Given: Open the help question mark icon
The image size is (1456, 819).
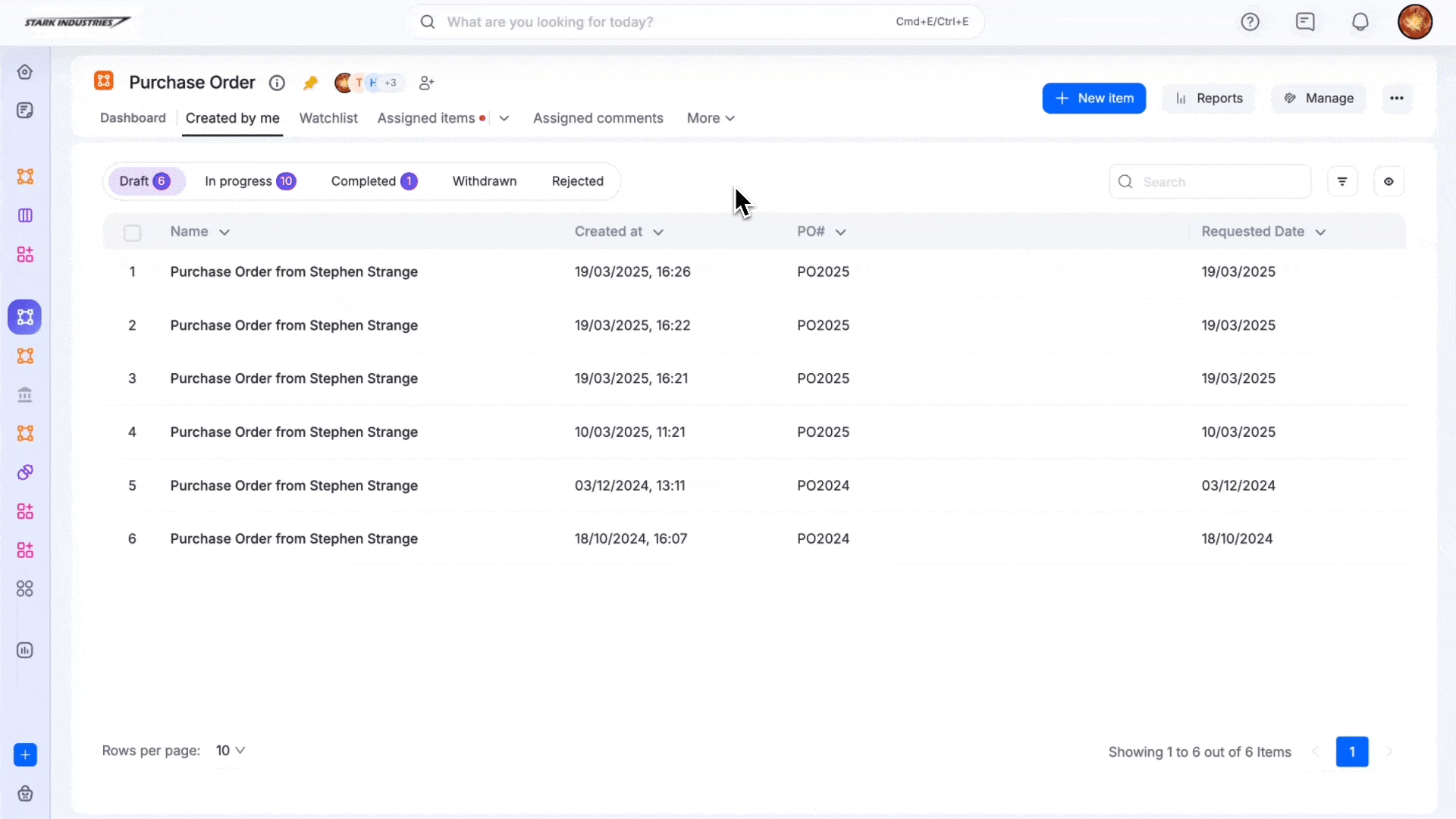Looking at the screenshot, I should 1250,22.
